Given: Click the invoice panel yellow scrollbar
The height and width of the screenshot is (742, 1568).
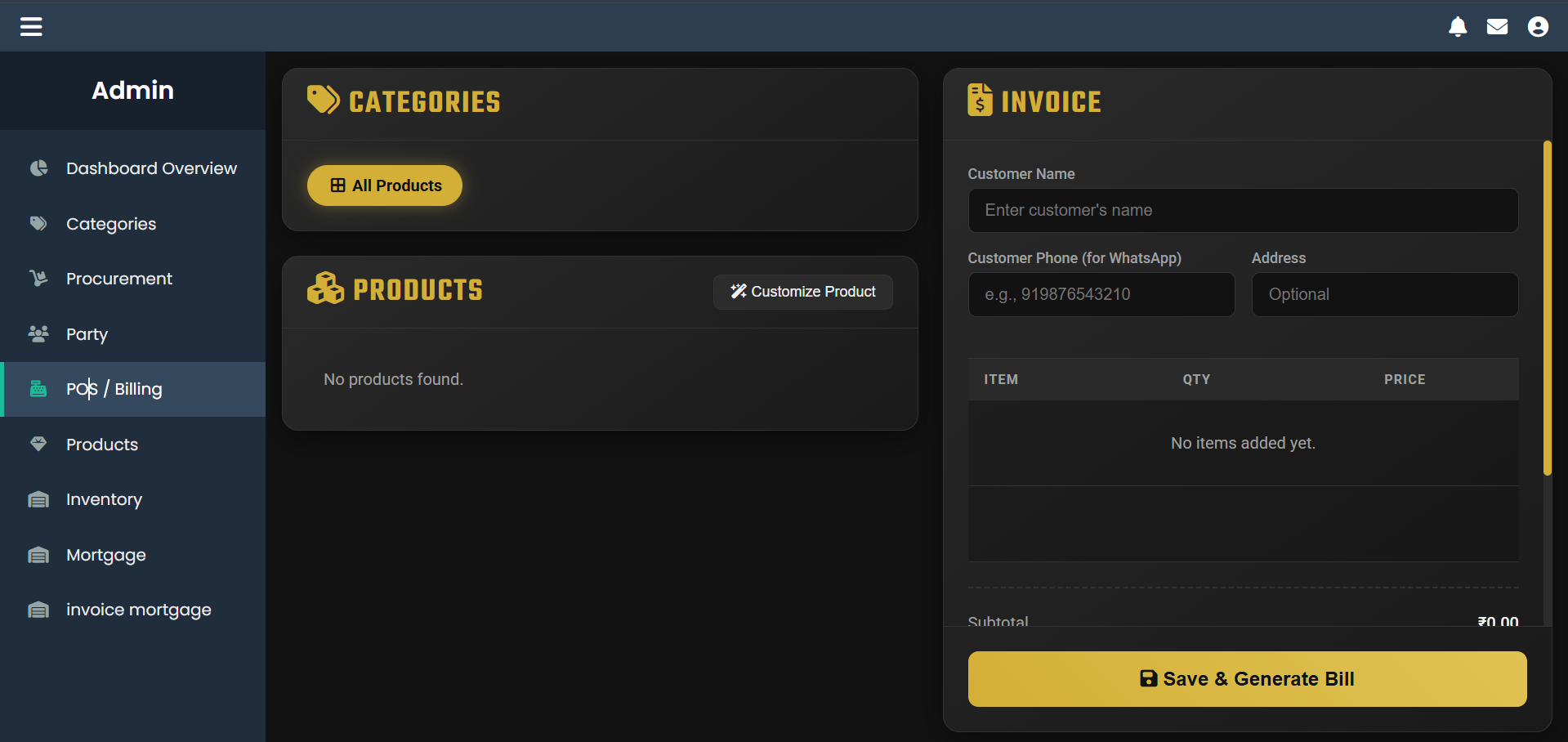Looking at the screenshot, I should [1547, 308].
